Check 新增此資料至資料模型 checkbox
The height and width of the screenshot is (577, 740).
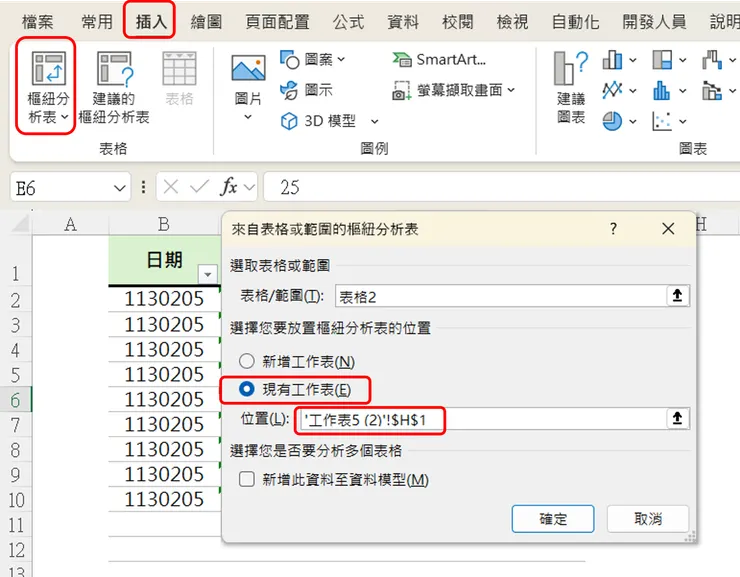247,479
